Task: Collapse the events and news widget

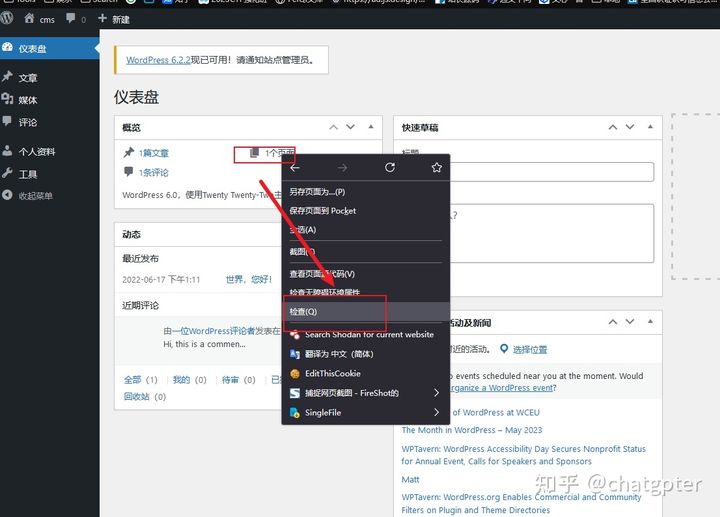Action: (650, 322)
